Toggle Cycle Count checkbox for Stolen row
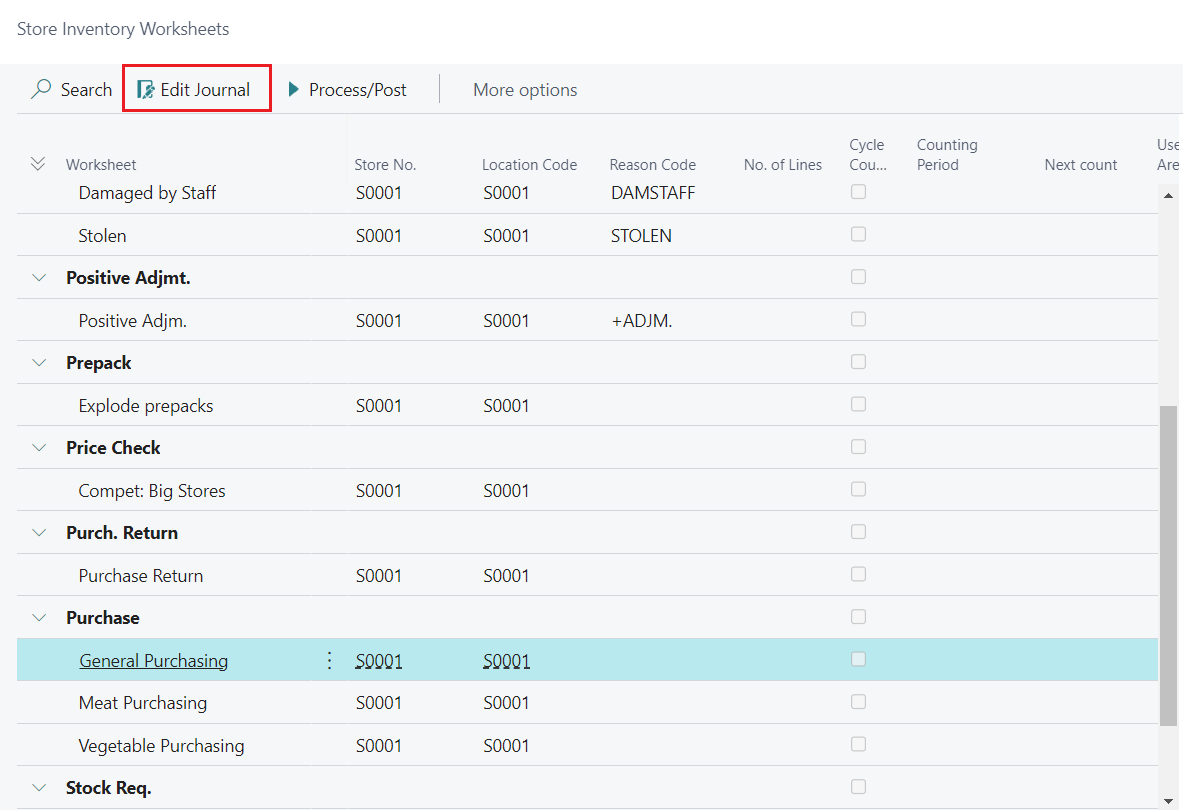Screen dimensions: 1183x810 click(858, 235)
